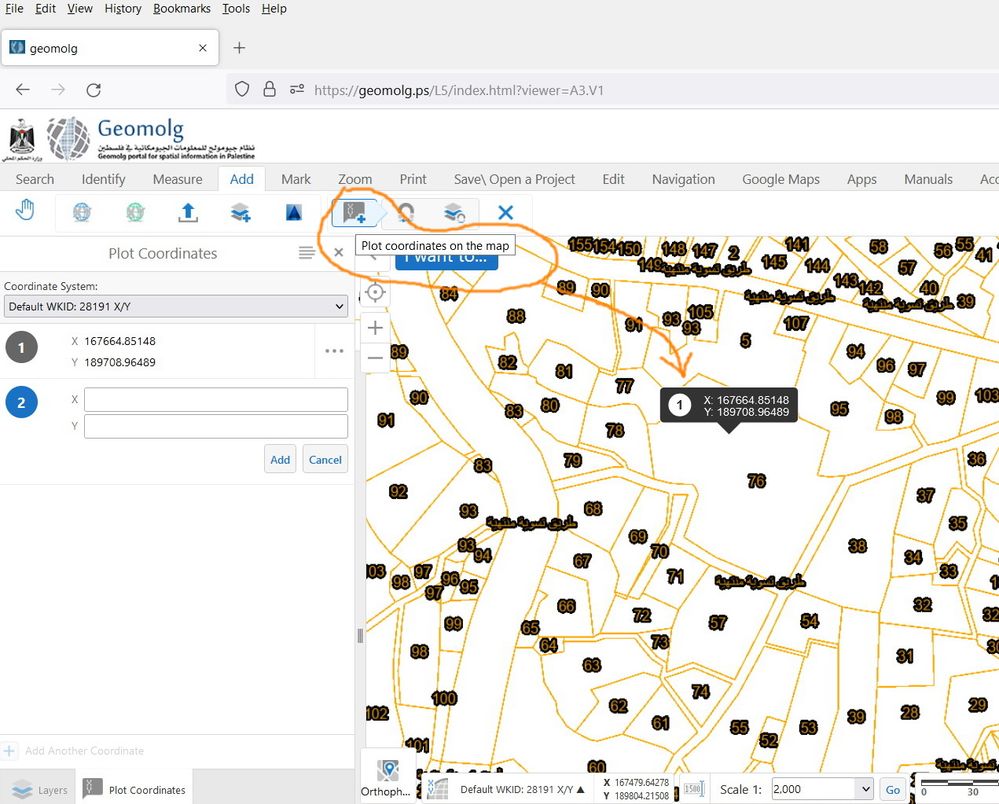Click the X coordinate input field
This screenshot has height=804, width=999.
tap(215, 400)
